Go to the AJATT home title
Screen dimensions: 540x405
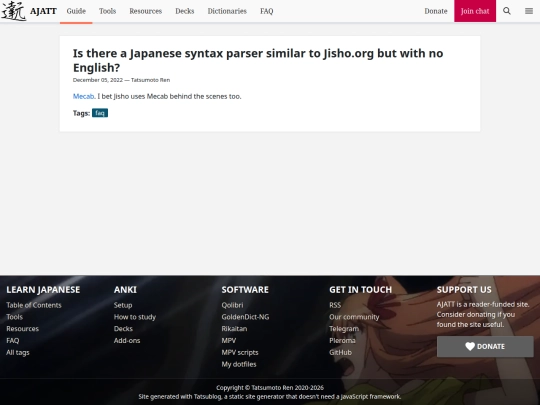point(43,11)
